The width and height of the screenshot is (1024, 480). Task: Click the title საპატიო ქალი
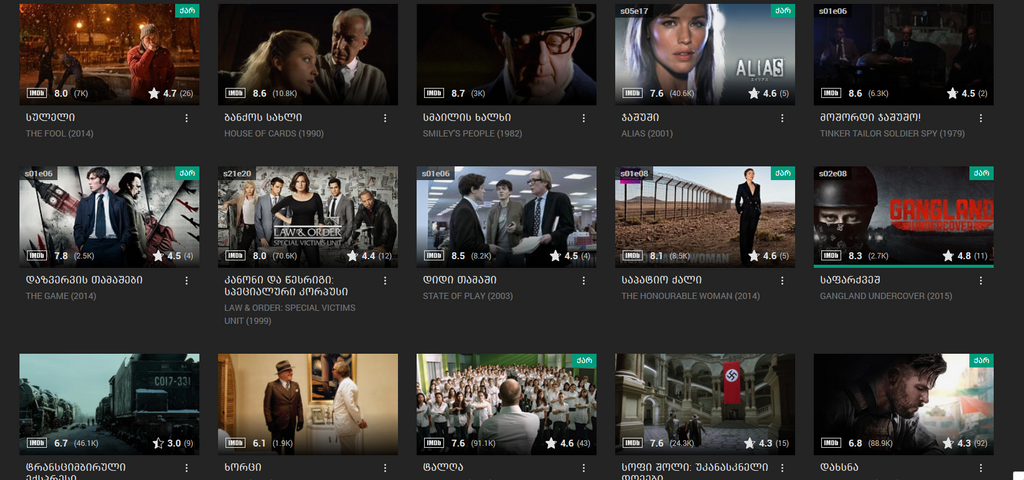662,280
